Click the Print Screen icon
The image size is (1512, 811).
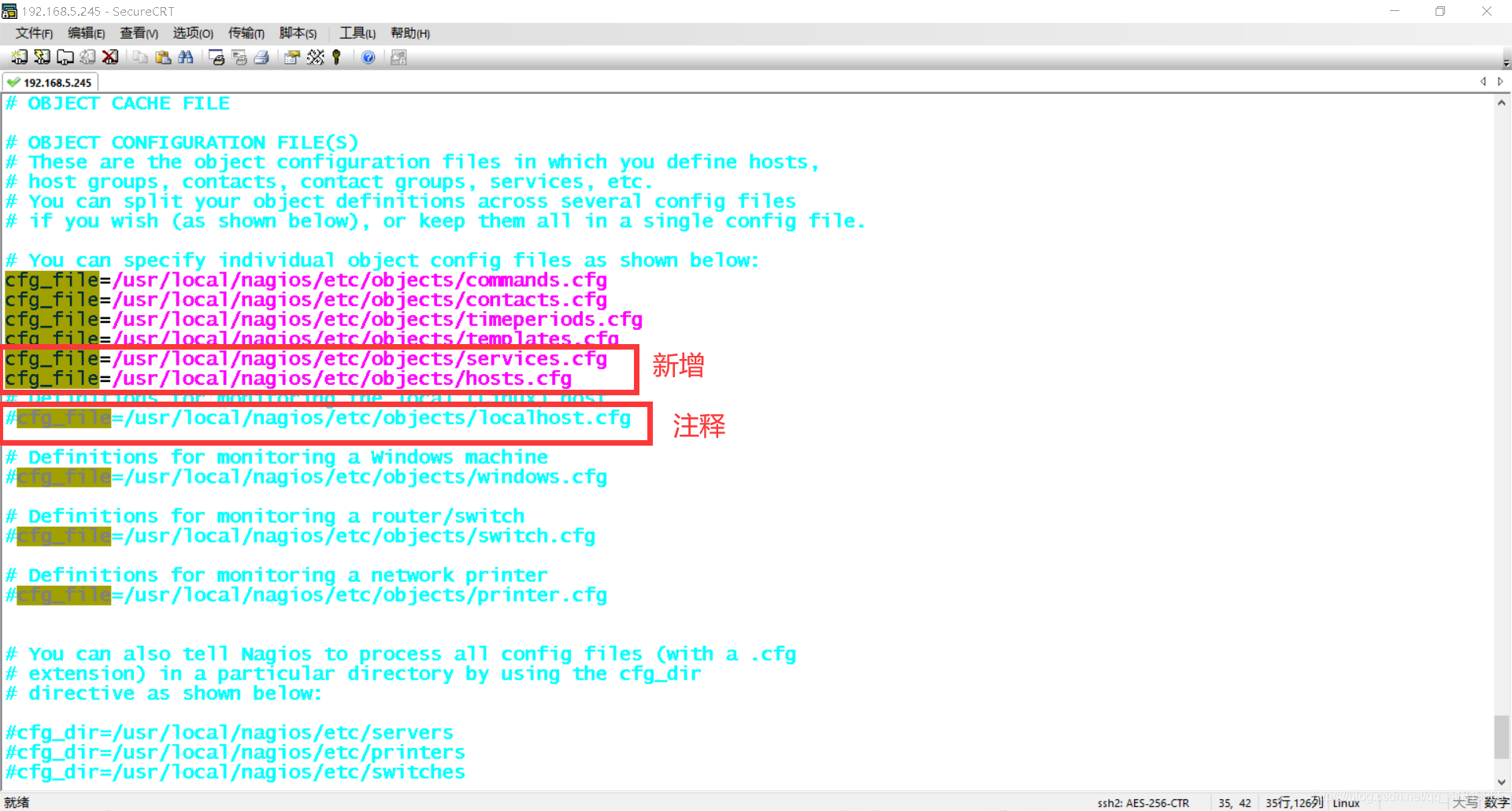(217, 57)
